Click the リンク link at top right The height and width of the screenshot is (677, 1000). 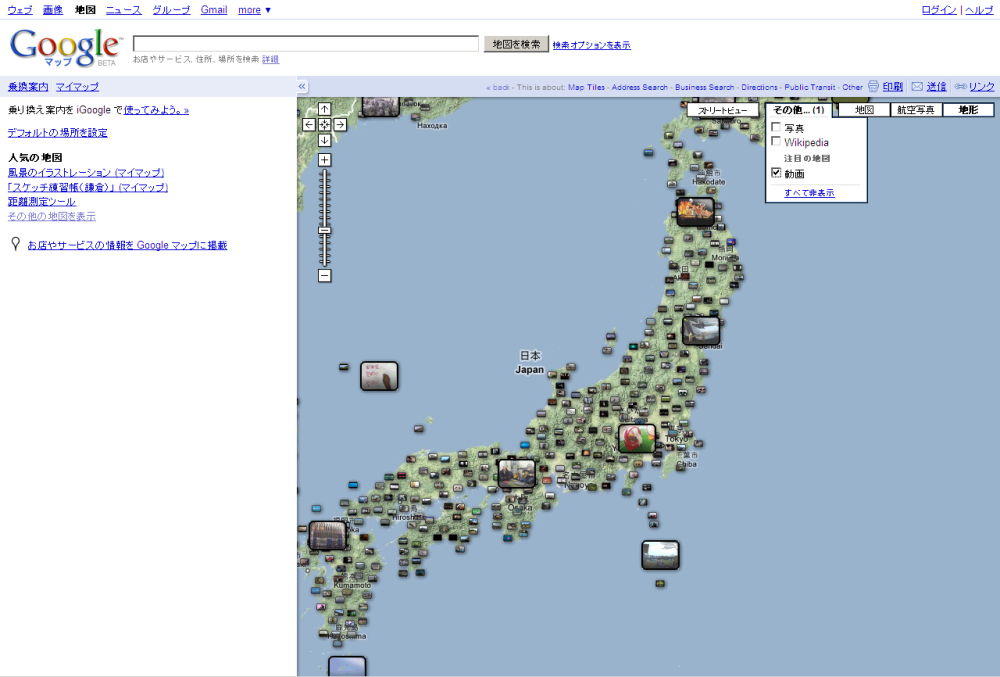(x=982, y=87)
